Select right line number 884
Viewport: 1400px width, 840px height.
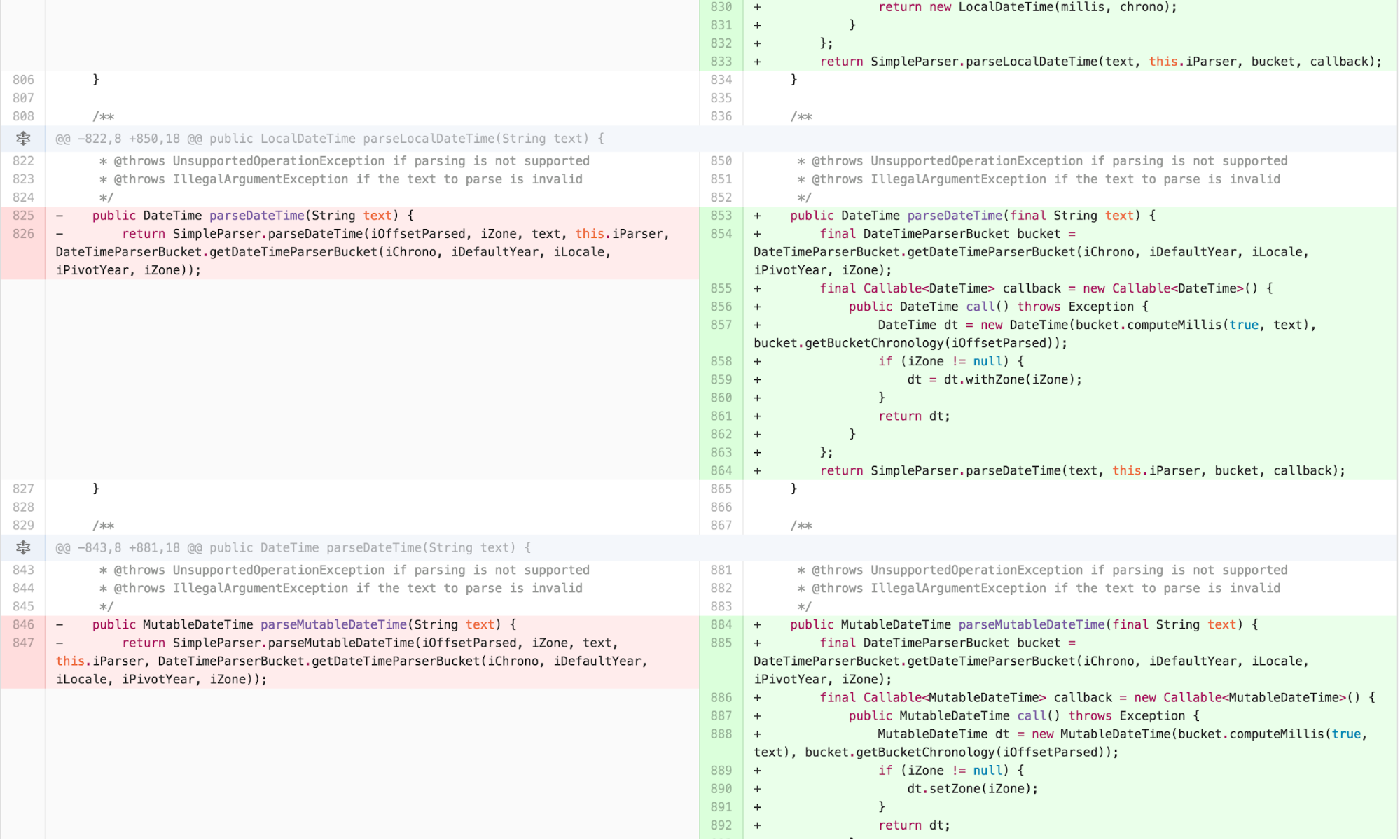tap(721, 624)
